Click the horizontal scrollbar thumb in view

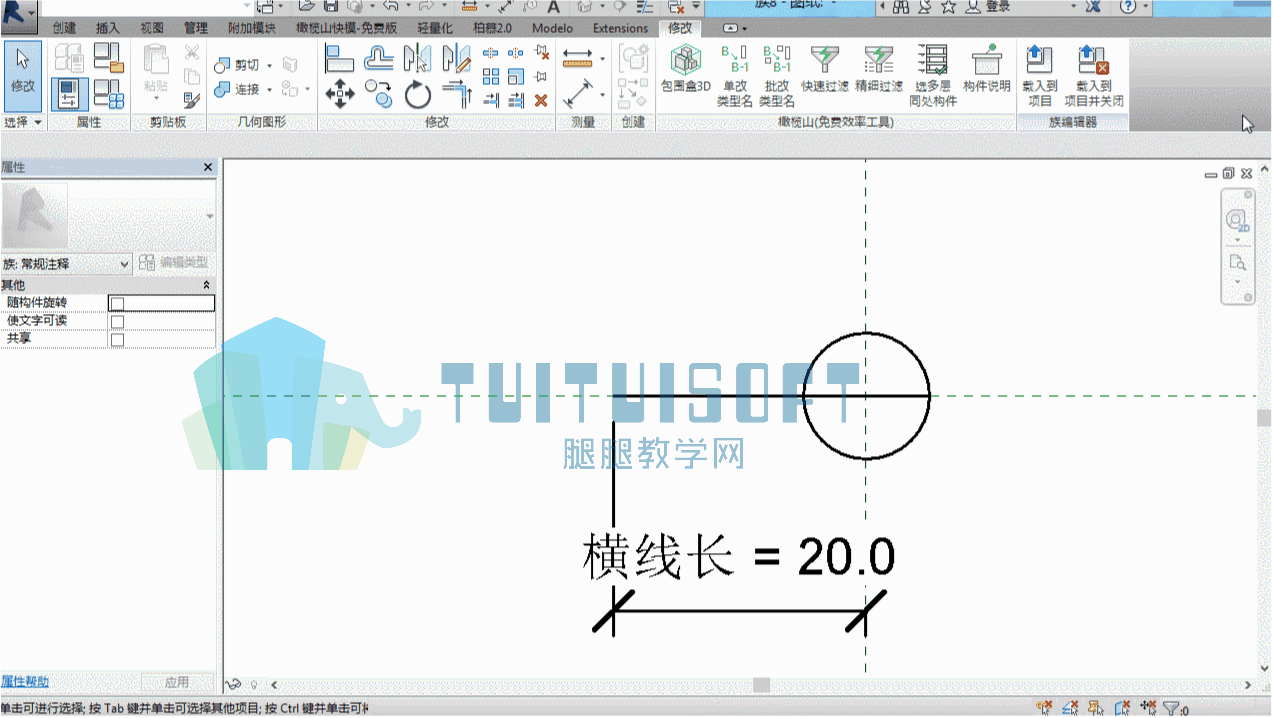[x=762, y=684]
